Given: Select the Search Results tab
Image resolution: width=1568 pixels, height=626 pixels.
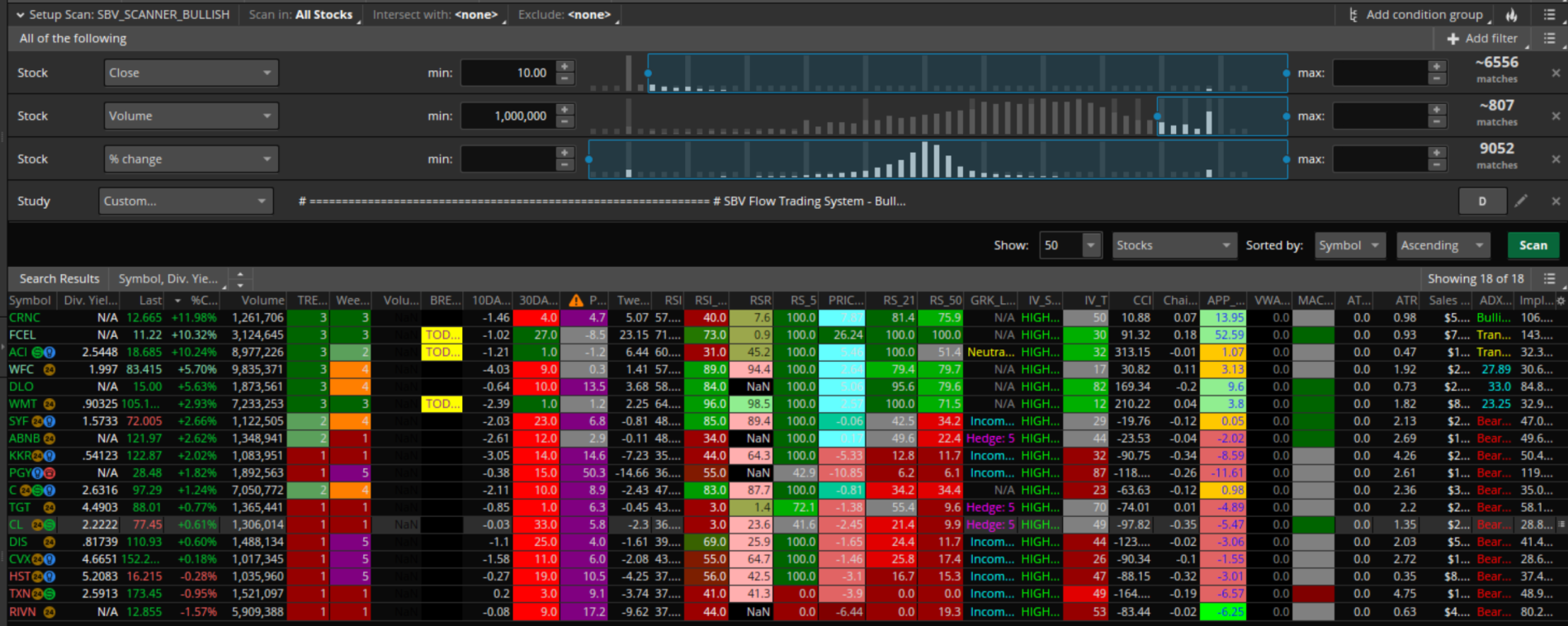Looking at the screenshot, I should point(59,279).
